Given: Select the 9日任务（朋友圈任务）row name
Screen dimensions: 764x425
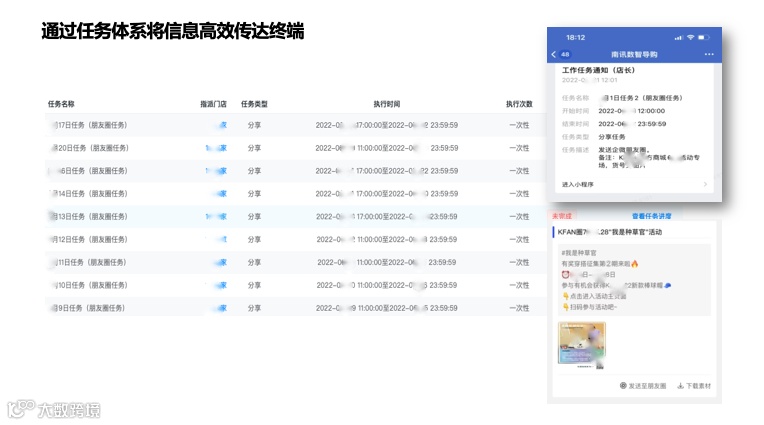Looking at the screenshot, I should 88,309.
